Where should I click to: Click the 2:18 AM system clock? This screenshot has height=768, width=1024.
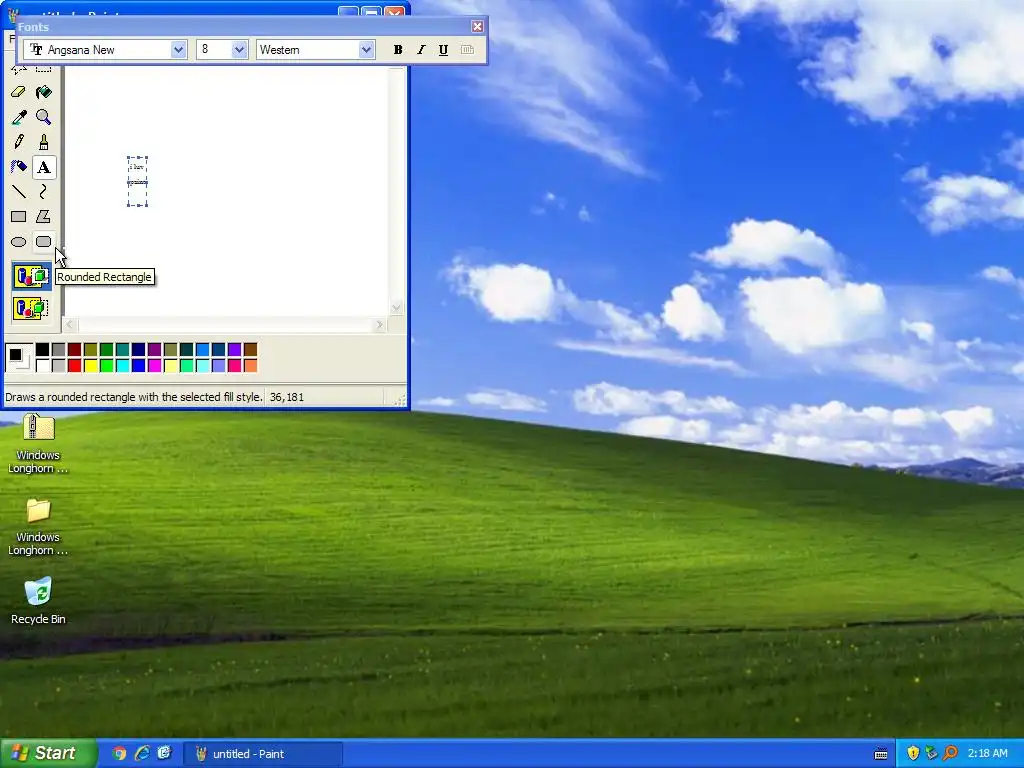click(987, 753)
